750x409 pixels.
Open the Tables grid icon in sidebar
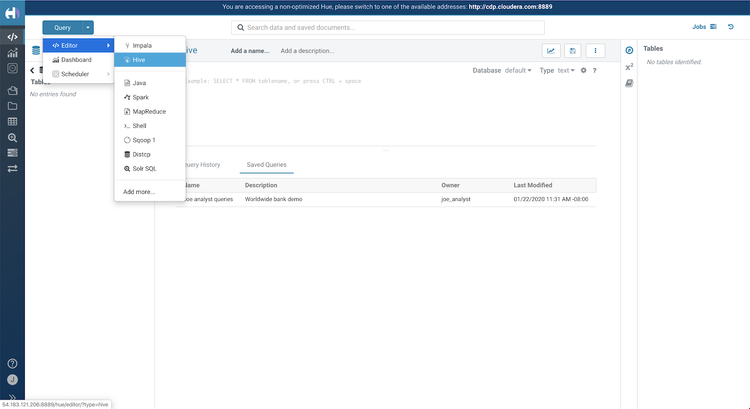tap(12, 122)
